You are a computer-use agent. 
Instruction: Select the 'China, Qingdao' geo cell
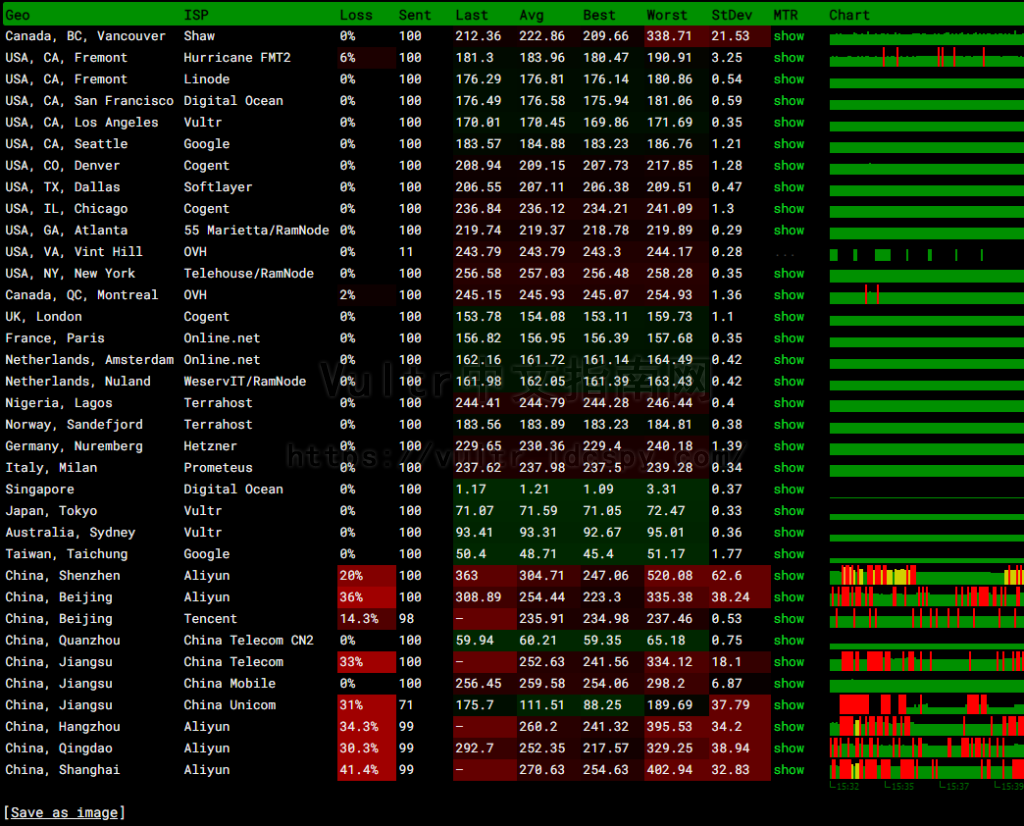59,748
